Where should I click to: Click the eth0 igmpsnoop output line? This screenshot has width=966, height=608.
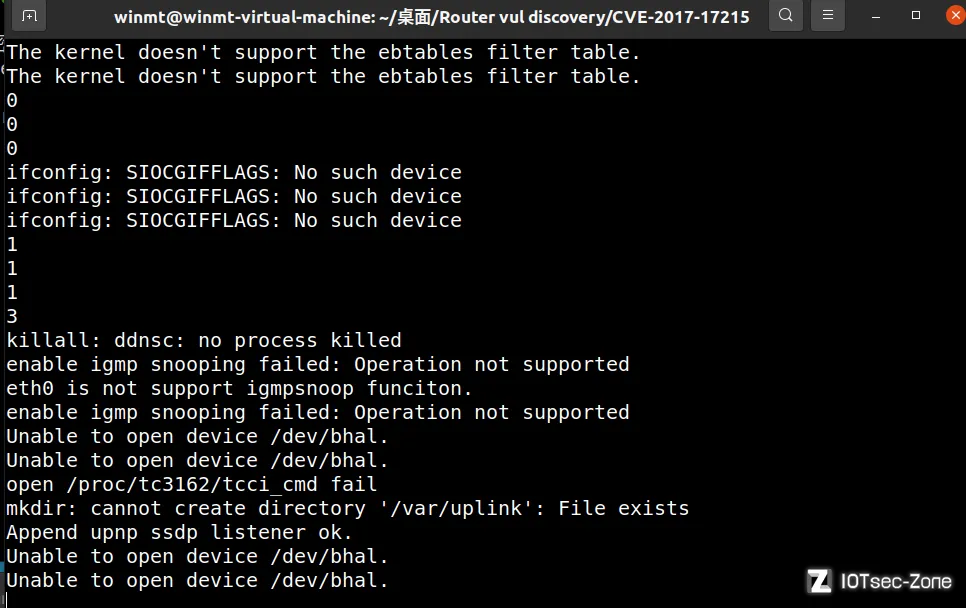239,388
